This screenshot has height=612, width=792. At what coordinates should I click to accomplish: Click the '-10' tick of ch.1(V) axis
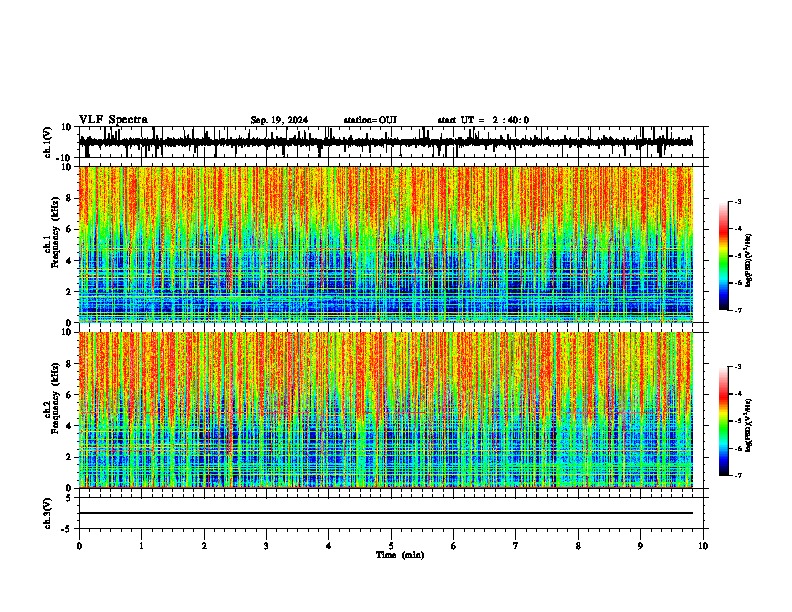pos(64,158)
